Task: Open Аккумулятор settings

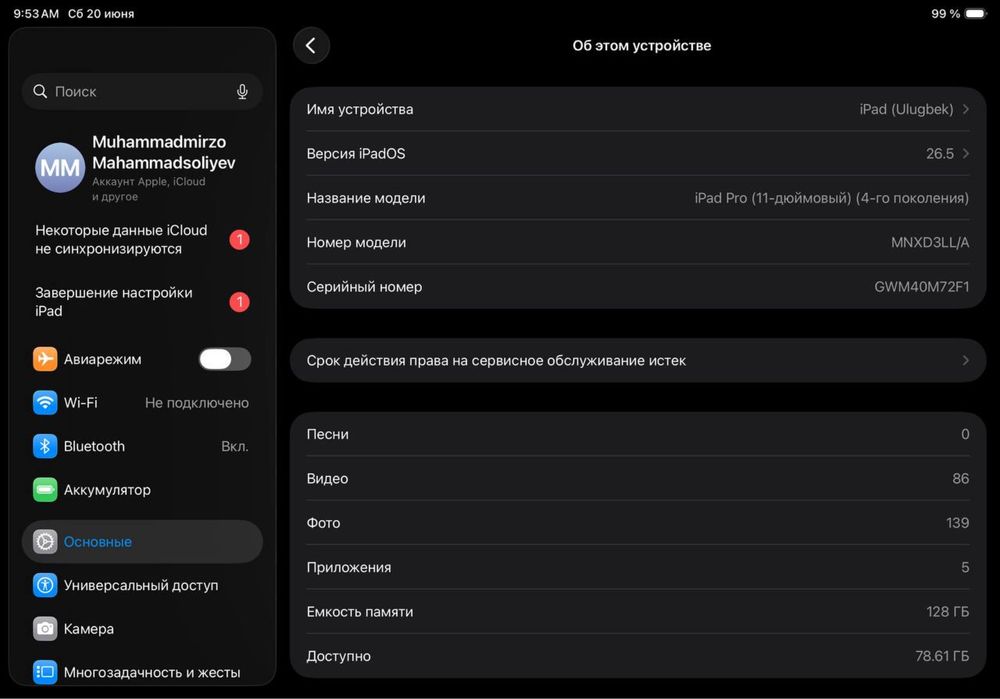Action: [x=142, y=490]
